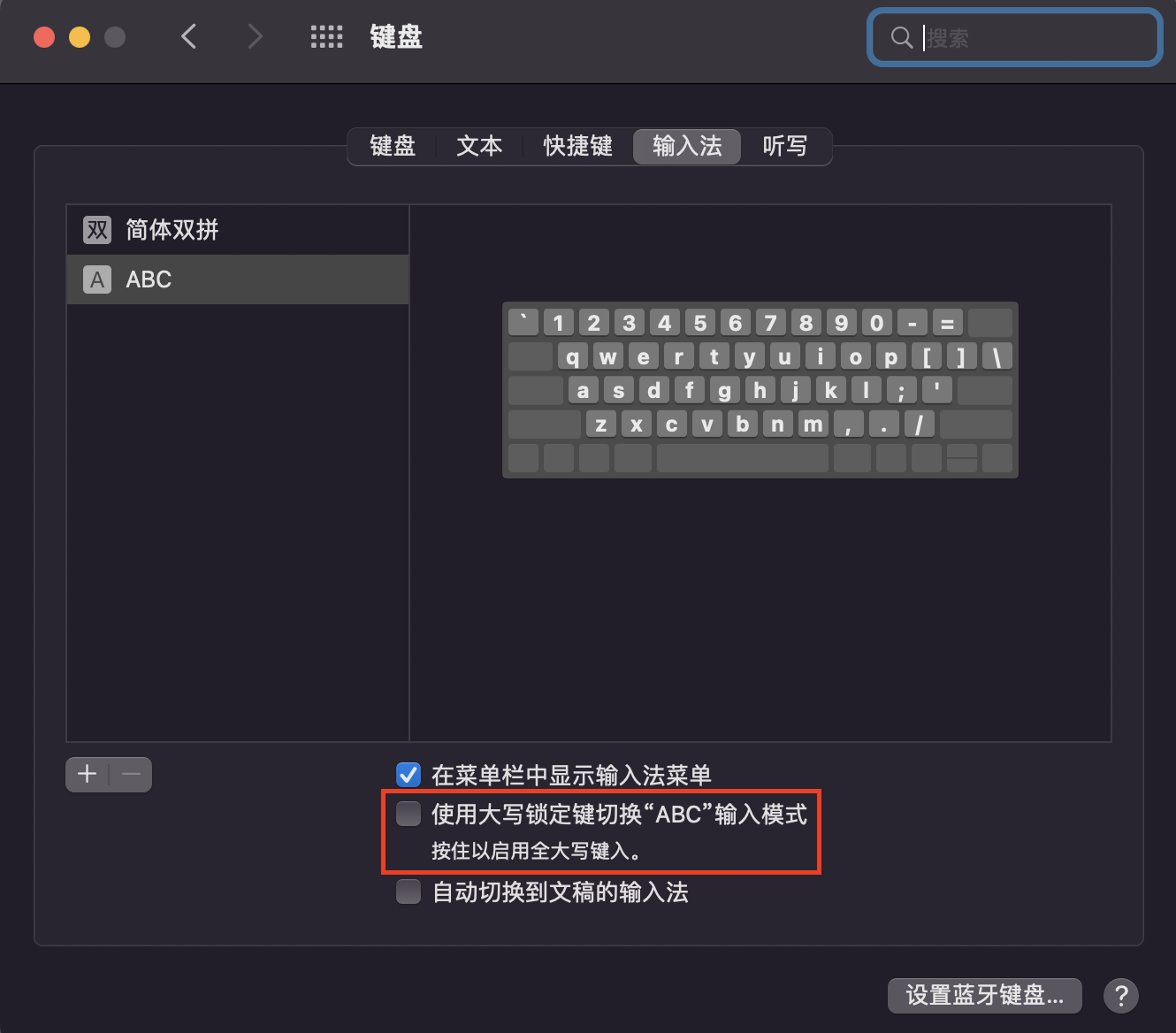Click the 0 key in preview

pos(876,323)
